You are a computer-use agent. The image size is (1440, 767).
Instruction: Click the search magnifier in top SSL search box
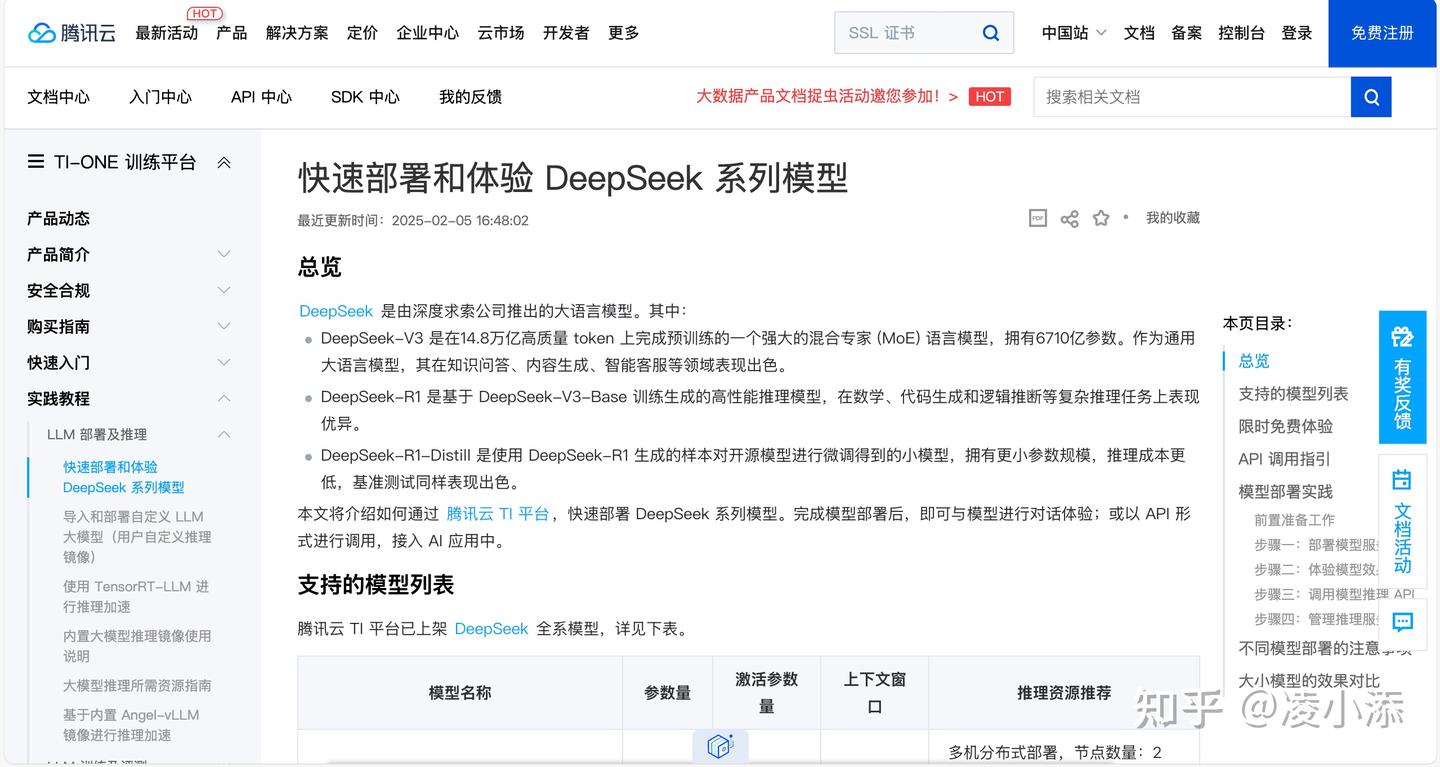point(991,33)
